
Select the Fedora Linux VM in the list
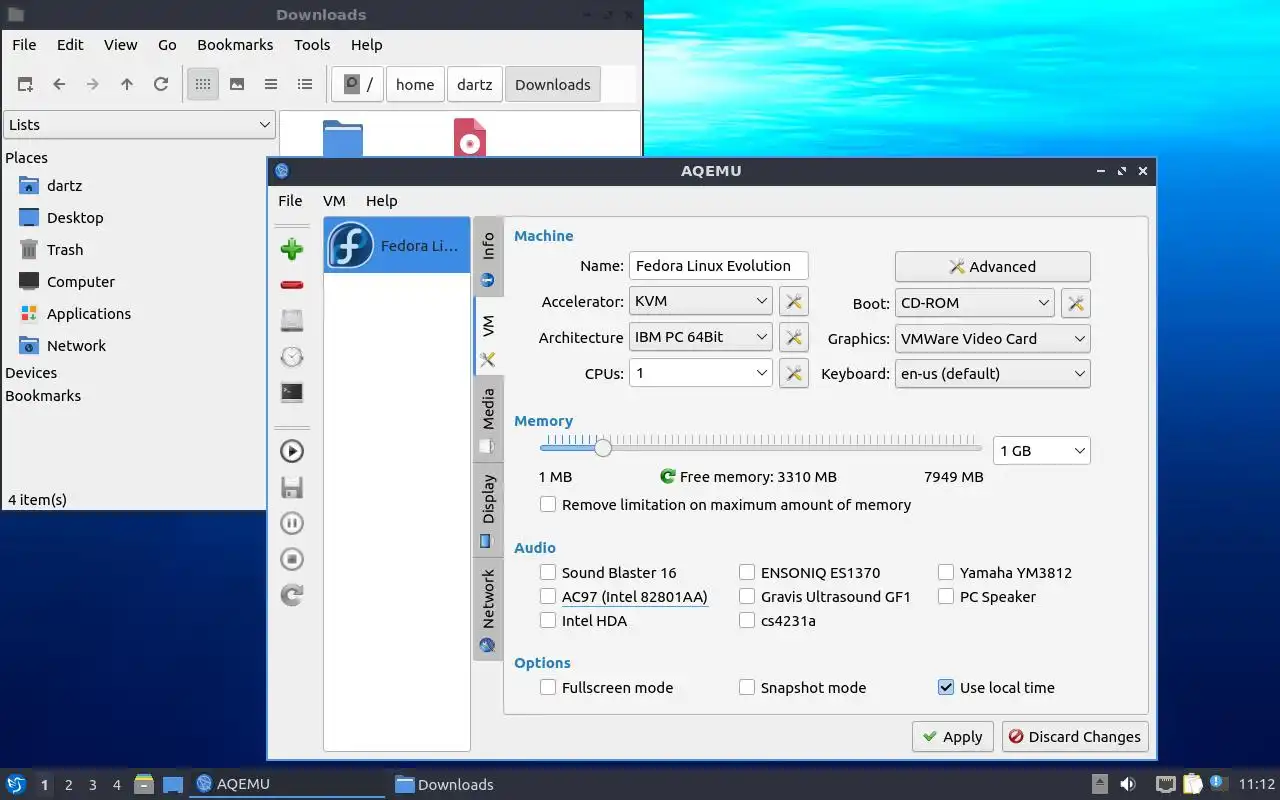pyautogui.click(x=397, y=245)
